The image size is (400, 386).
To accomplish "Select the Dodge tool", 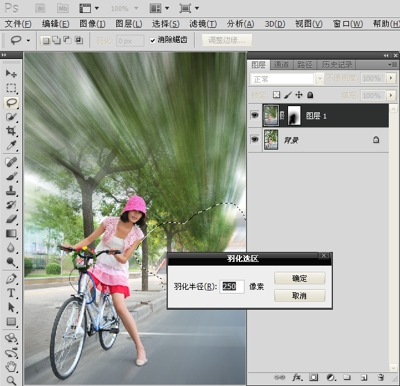I will pos(11,262).
